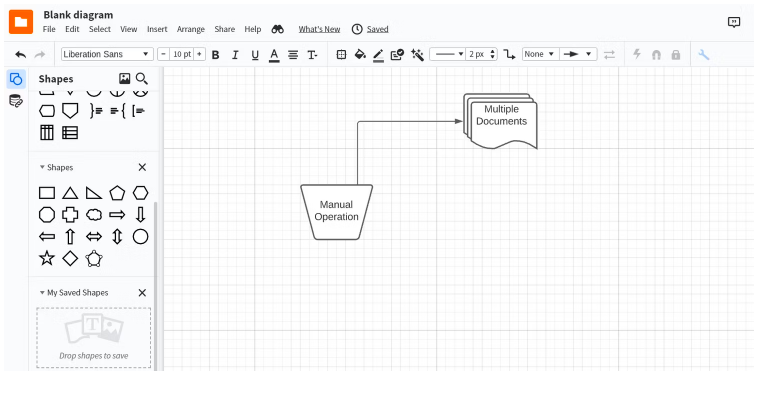Click the undo arrow in toolbar
Viewport: 778px width, 395px height.
tap(20, 55)
